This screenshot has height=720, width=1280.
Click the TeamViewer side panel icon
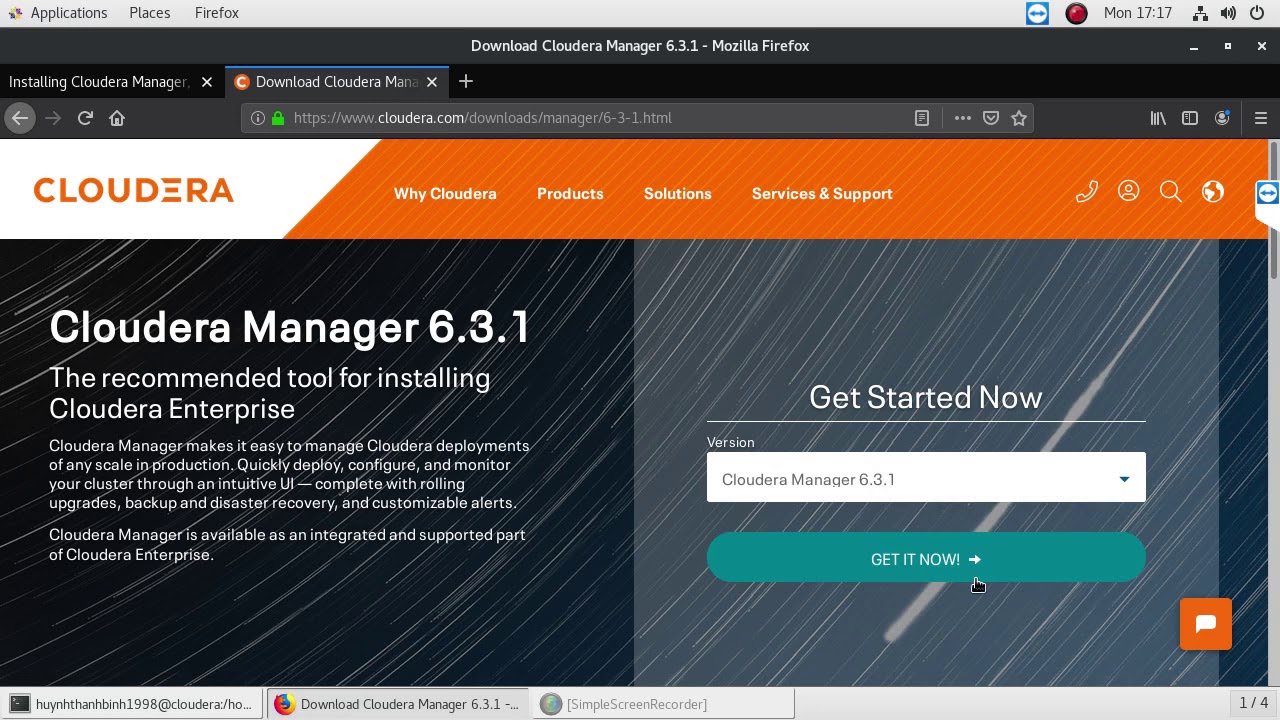pyautogui.click(x=1267, y=194)
